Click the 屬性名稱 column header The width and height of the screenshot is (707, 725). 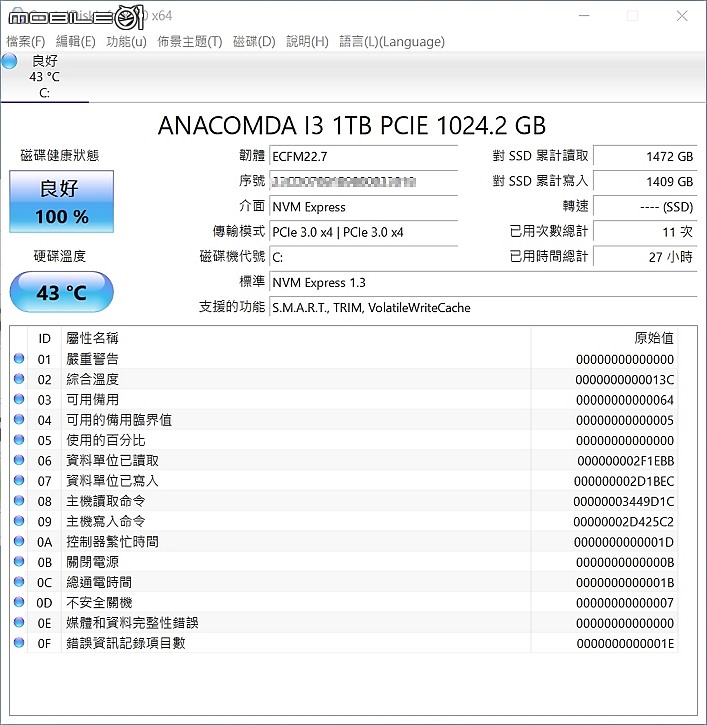pyautogui.click(x=92, y=338)
